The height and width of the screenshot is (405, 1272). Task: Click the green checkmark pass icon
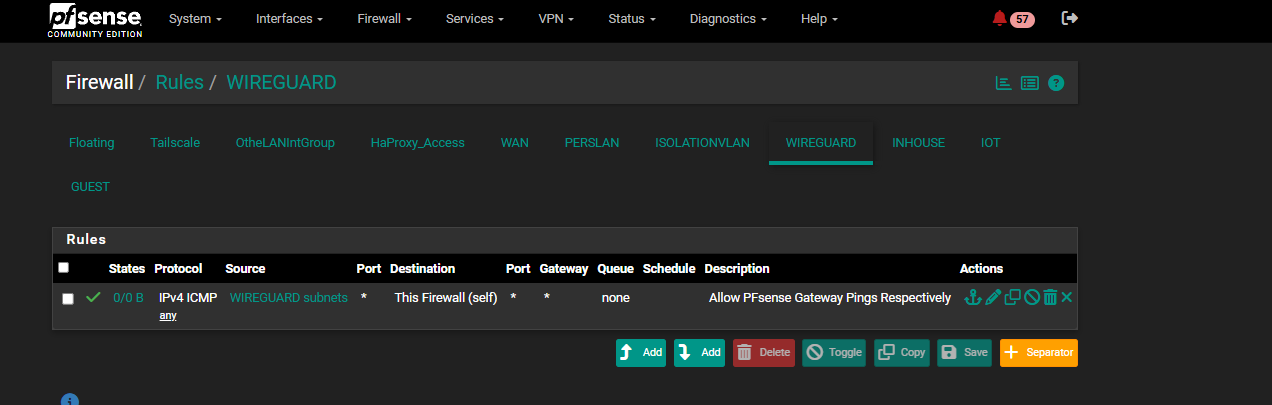click(x=93, y=297)
